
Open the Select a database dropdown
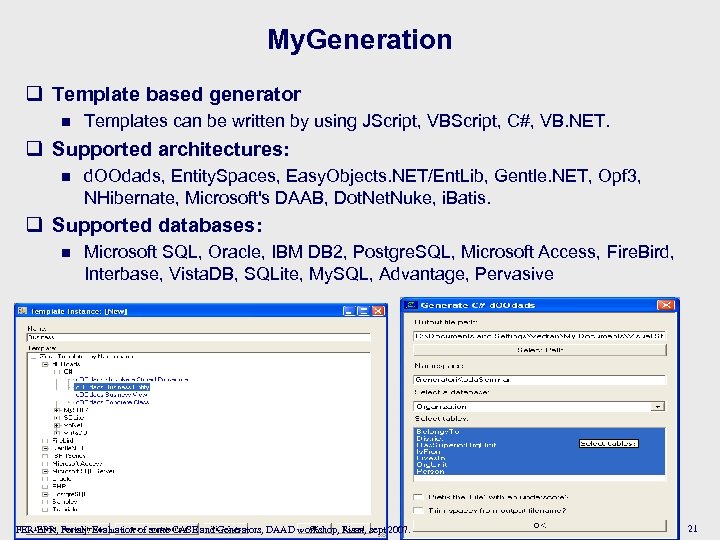(x=658, y=407)
